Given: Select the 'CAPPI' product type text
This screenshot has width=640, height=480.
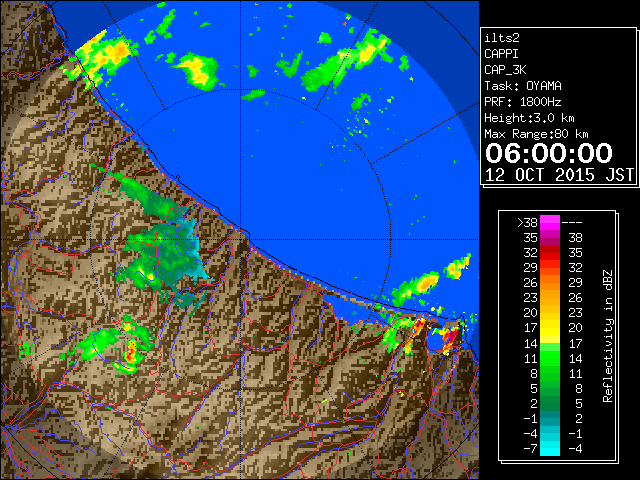Looking at the screenshot, I should (501, 54).
